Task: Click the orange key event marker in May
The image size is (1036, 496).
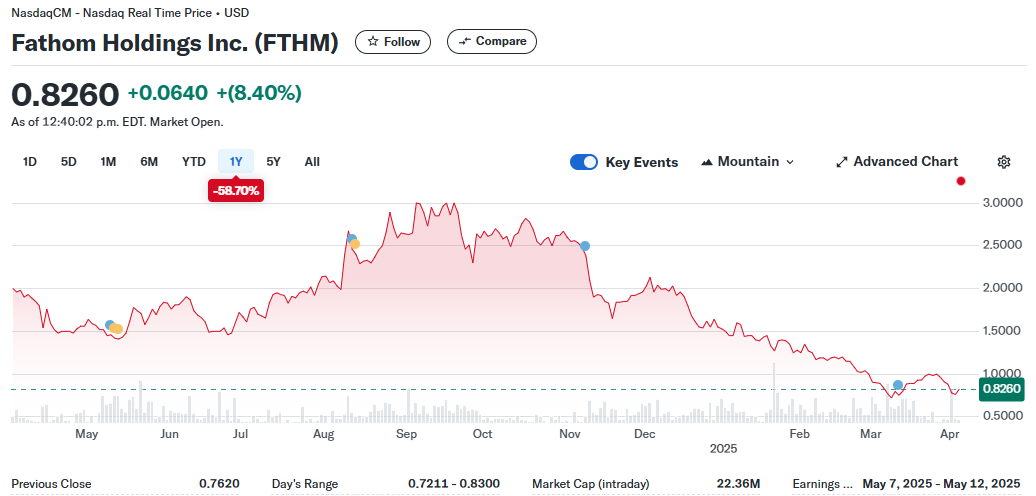Action: (x=117, y=328)
